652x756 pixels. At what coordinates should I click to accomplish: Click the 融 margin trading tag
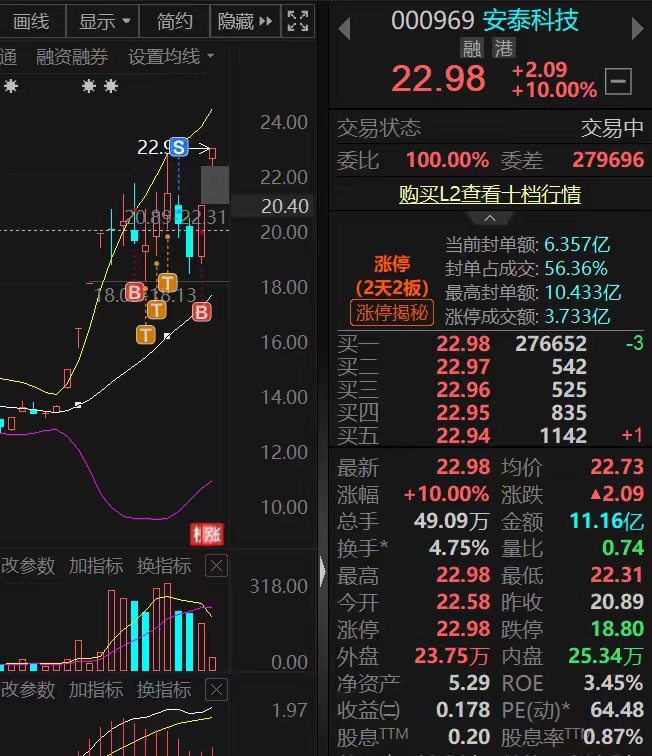click(x=471, y=48)
